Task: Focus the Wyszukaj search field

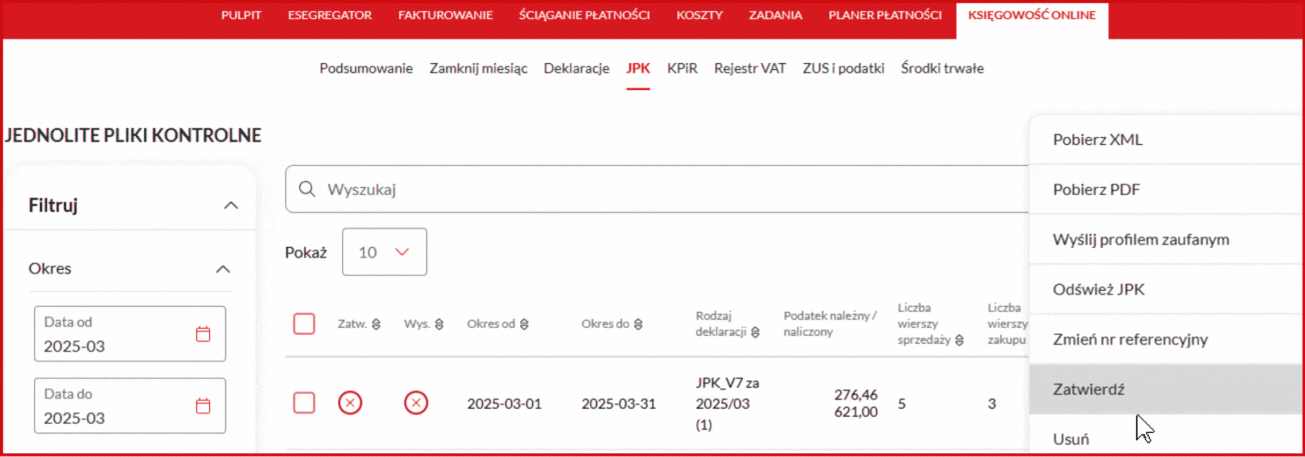Action: tap(660, 189)
